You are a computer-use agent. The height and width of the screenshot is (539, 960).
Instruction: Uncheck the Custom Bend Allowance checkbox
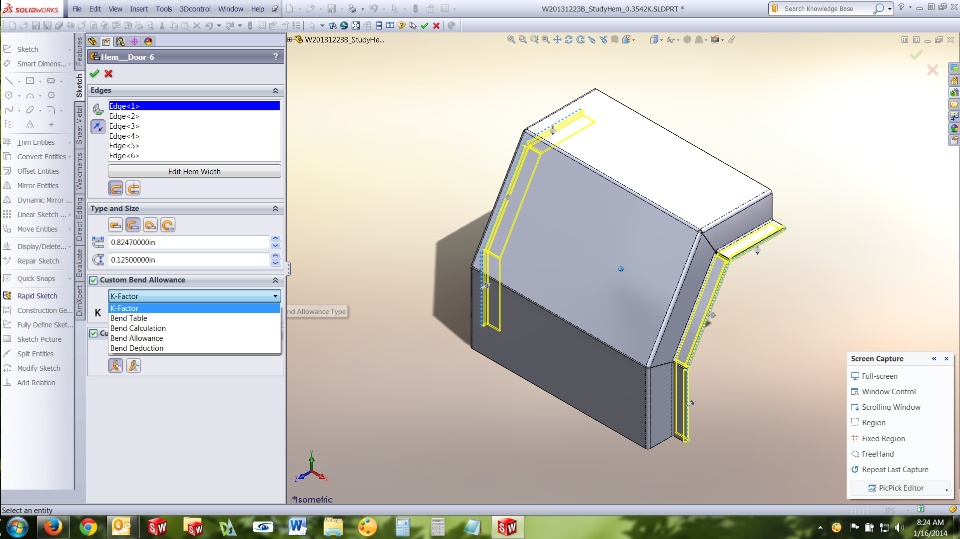click(x=94, y=281)
